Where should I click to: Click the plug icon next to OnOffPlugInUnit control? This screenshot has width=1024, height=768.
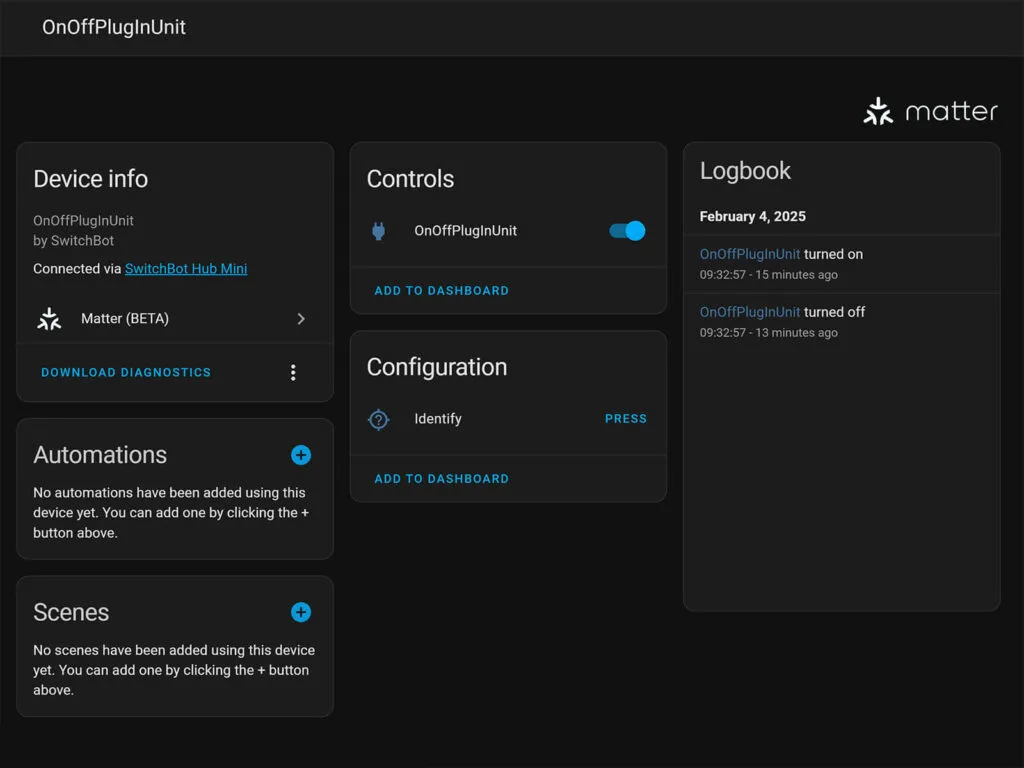pyautogui.click(x=378, y=231)
